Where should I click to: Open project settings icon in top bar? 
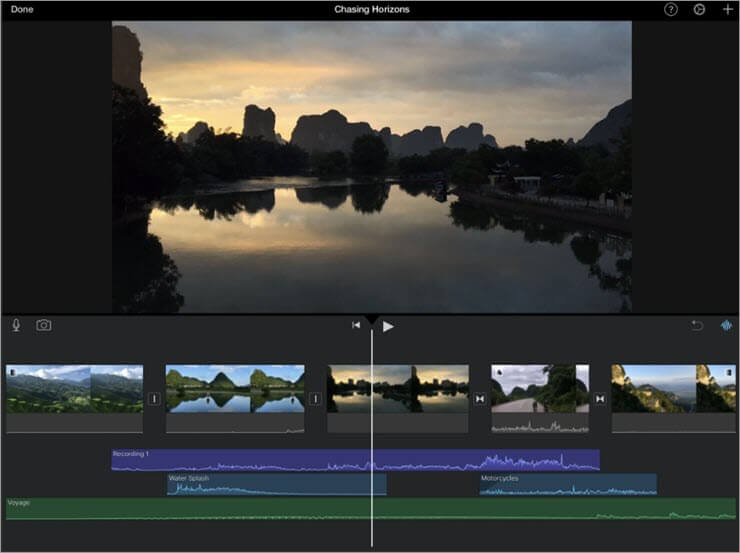point(699,9)
